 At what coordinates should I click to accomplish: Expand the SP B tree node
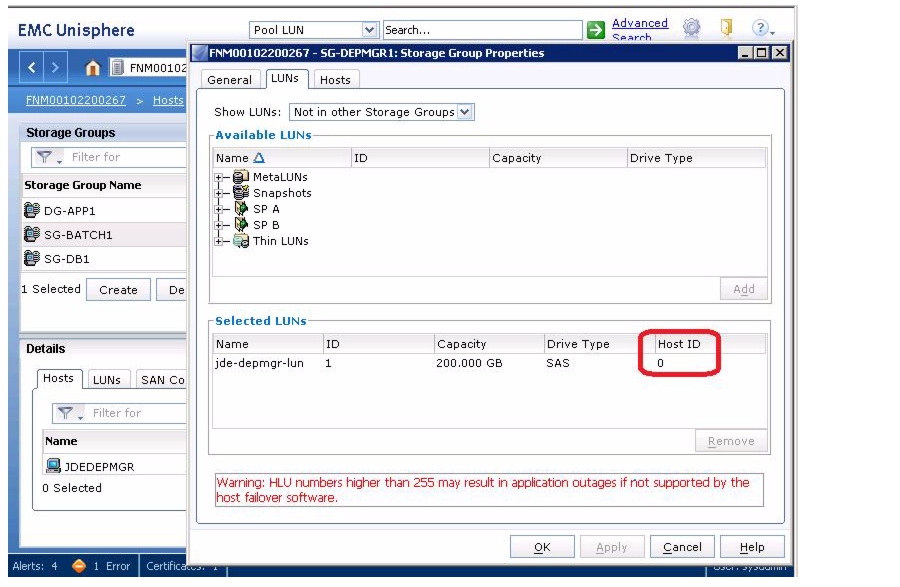(219, 226)
